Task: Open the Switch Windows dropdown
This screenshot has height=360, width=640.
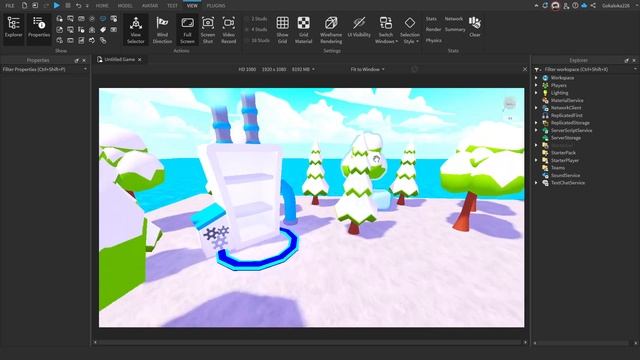Action: coord(386,29)
